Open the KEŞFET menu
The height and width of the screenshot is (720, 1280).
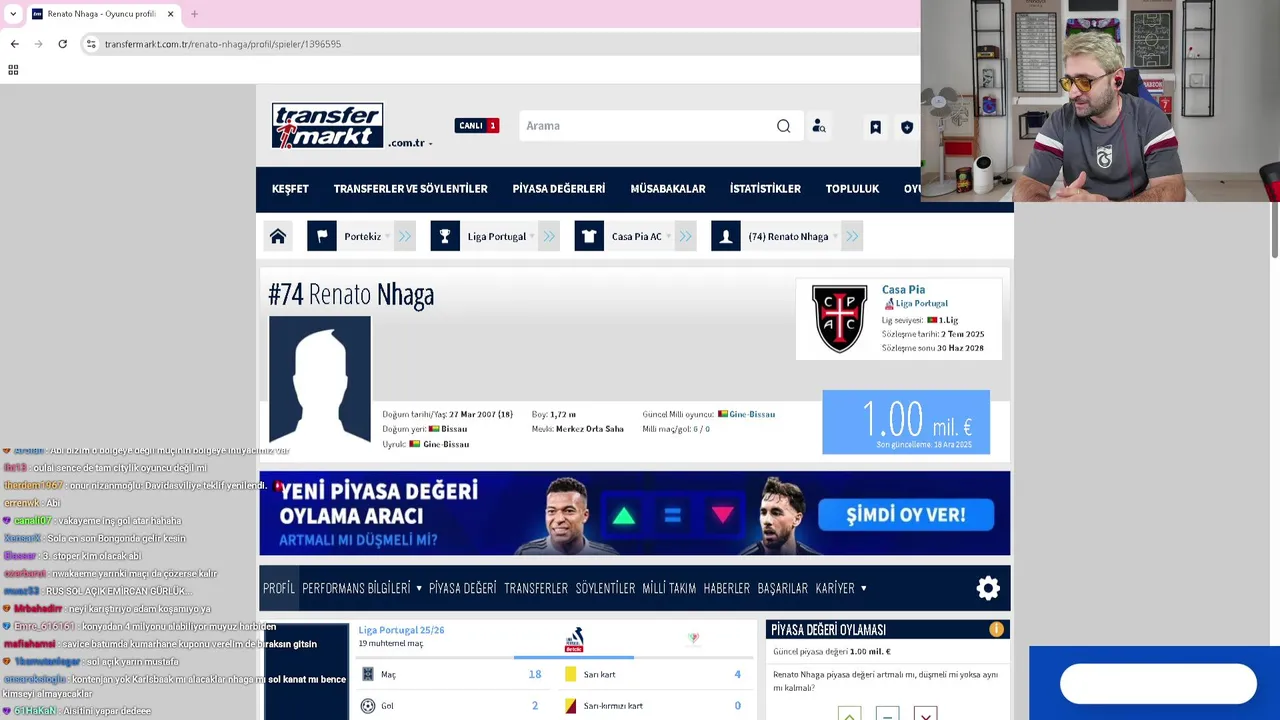pos(290,189)
